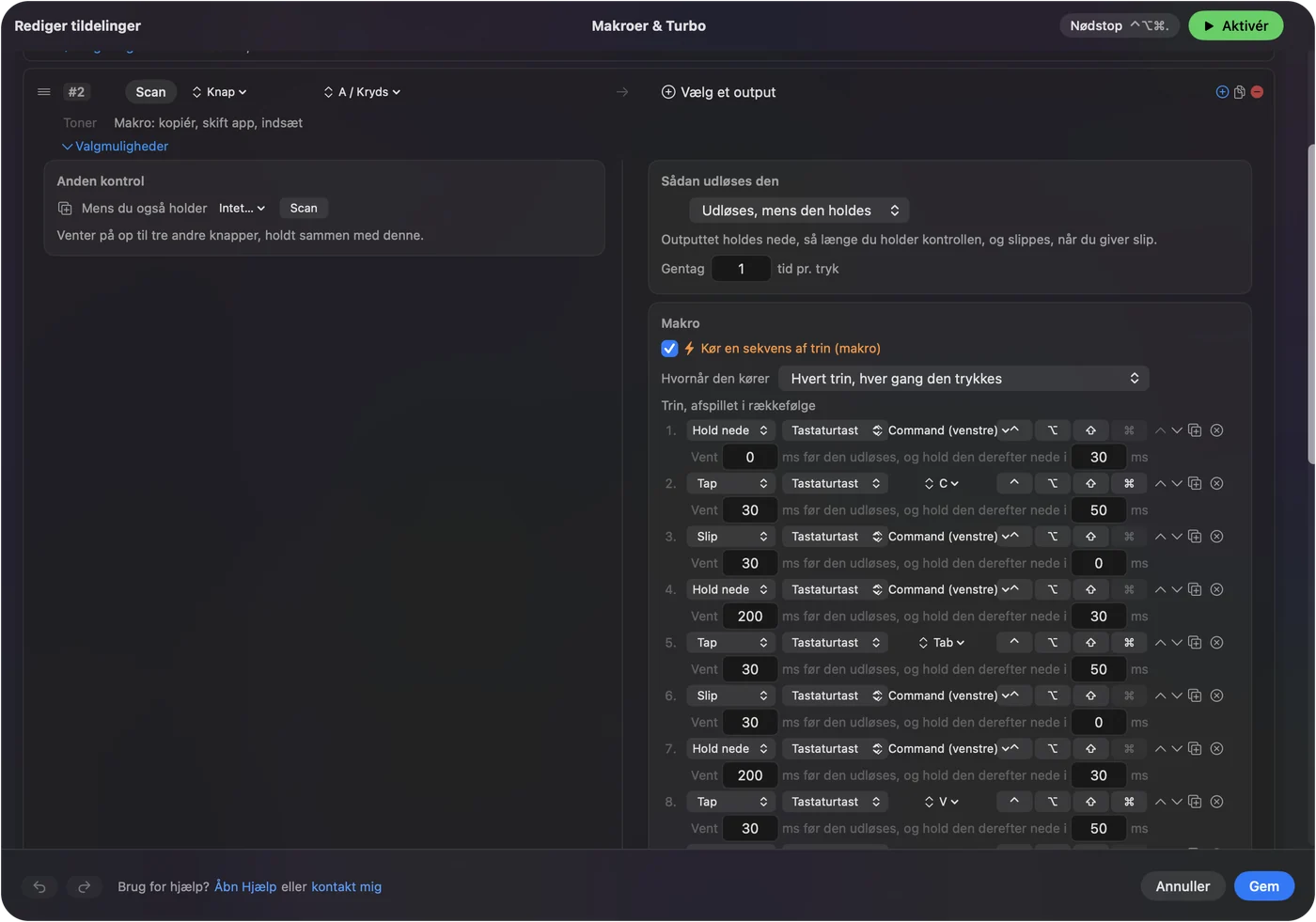Delete macro step 8

tap(1216, 802)
